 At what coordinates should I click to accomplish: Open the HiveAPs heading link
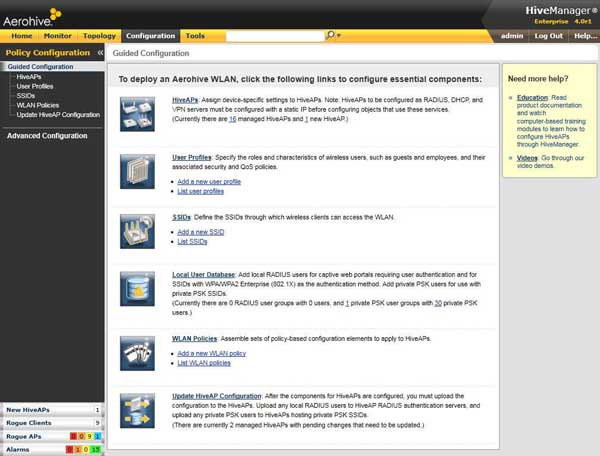click(185, 100)
